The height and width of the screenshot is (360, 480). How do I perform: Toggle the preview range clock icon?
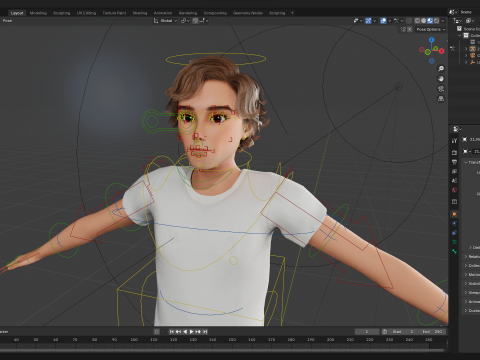(385, 332)
